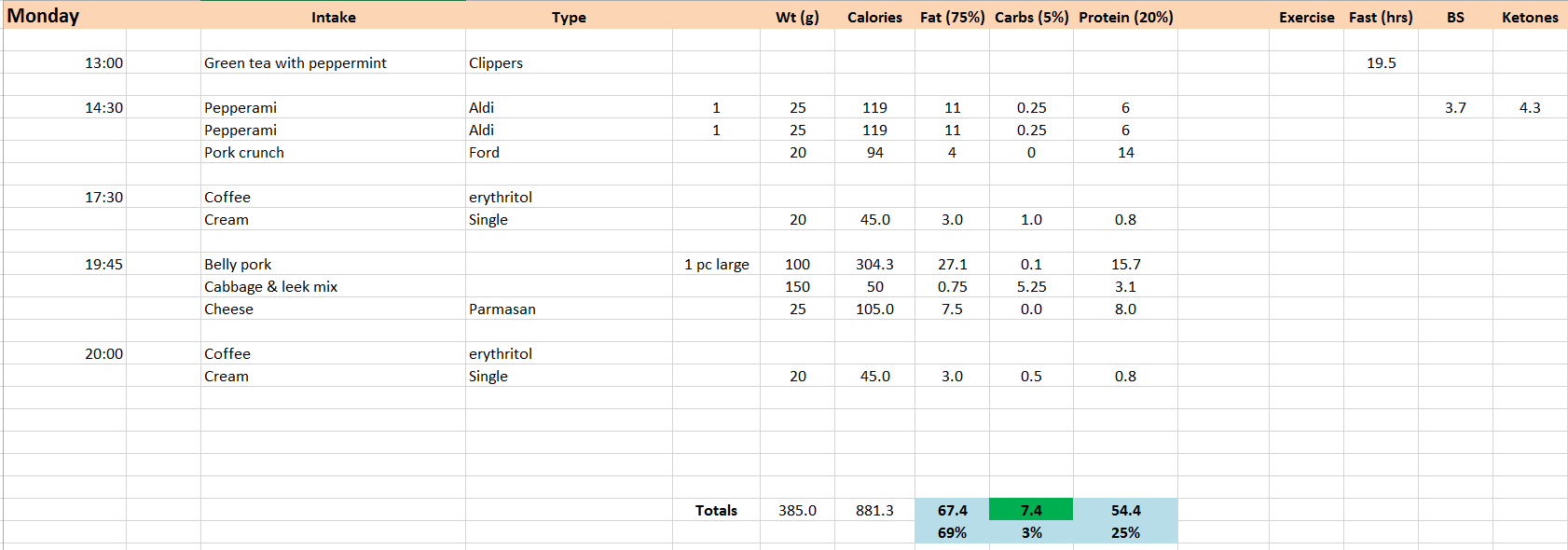Viewport: 1568px width, 550px height.
Task: Select the total protein 54.4 cell
Action: (1125, 510)
